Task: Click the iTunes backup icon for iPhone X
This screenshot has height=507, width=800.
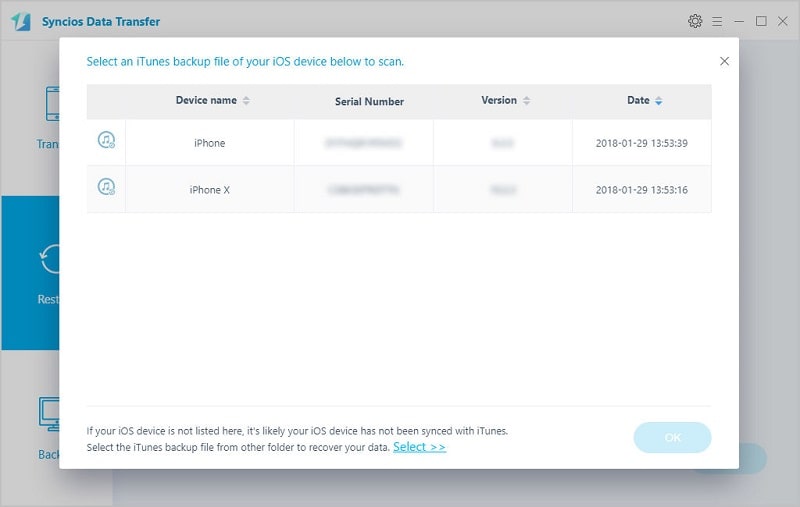Action: [106, 187]
